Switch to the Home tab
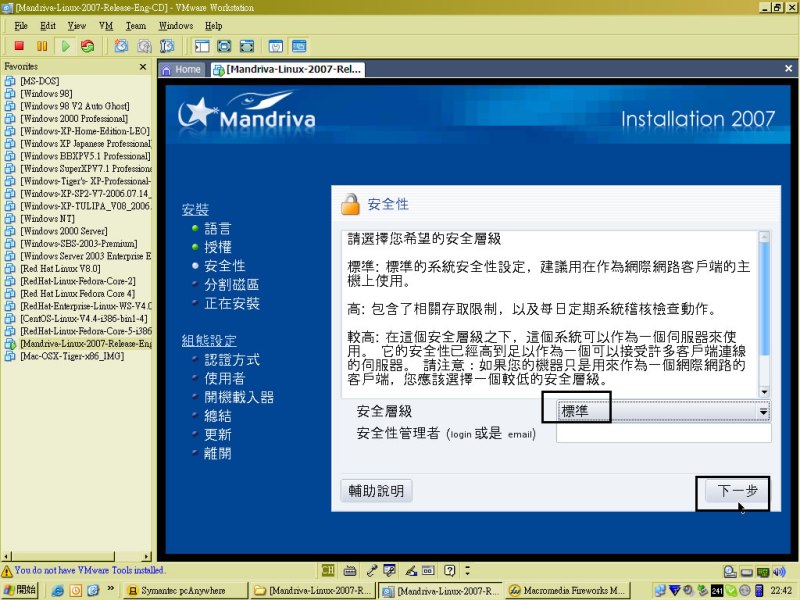 click(x=182, y=69)
